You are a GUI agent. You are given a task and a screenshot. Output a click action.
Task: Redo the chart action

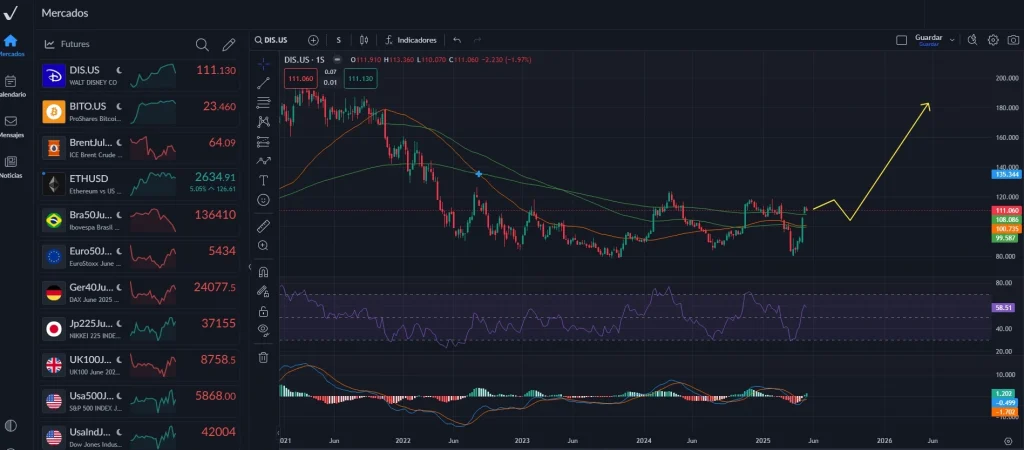tap(477, 40)
